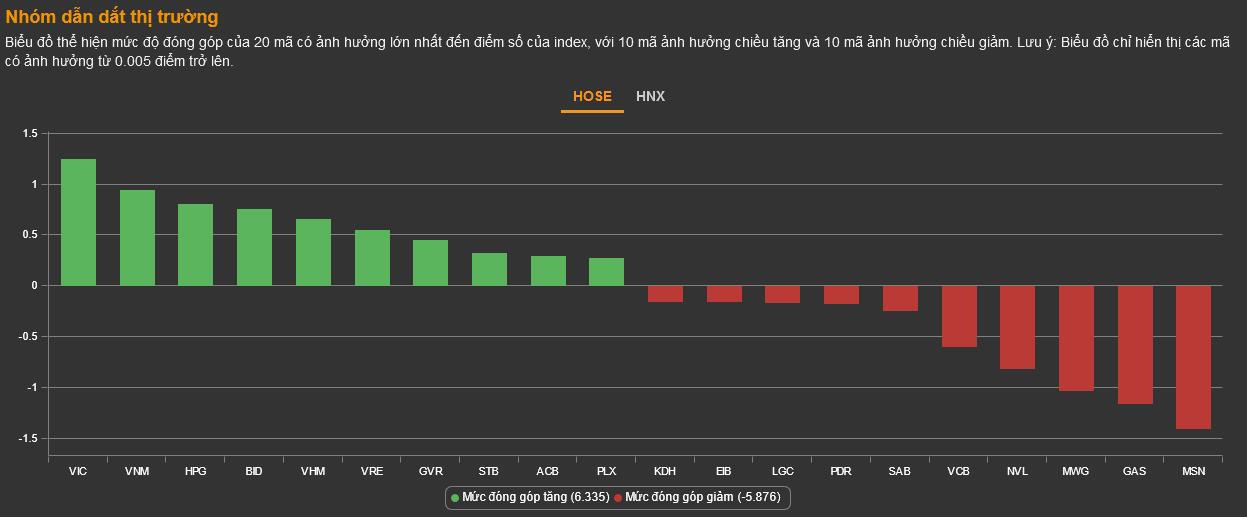Click the MWG red bar
1247x517 pixels.
tap(1076, 338)
